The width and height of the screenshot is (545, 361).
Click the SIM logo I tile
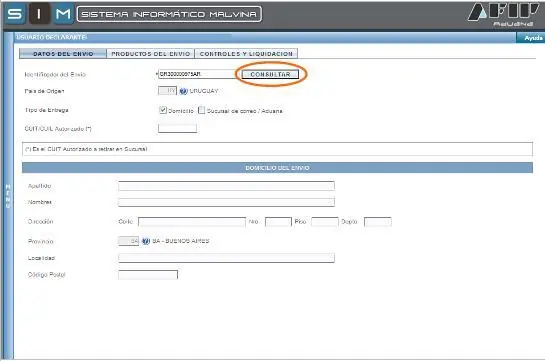(x=39, y=14)
